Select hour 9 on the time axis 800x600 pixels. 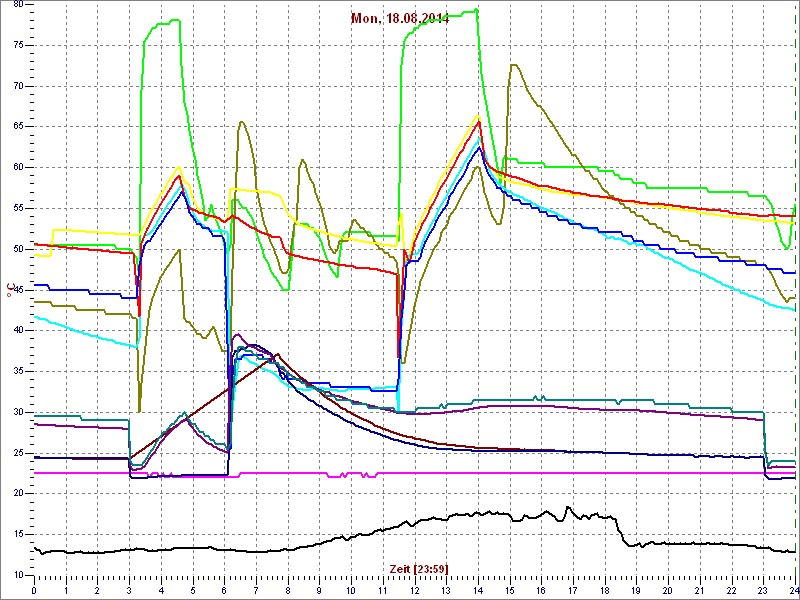click(x=319, y=590)
